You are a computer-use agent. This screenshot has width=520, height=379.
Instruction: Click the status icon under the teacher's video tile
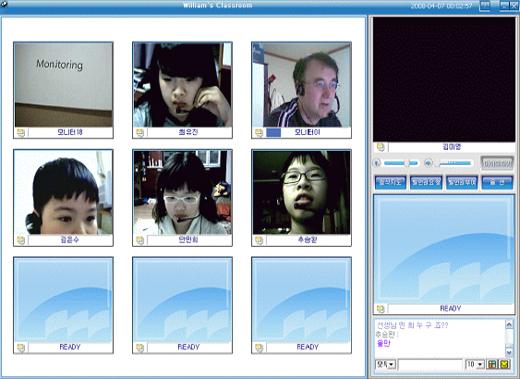259,133
